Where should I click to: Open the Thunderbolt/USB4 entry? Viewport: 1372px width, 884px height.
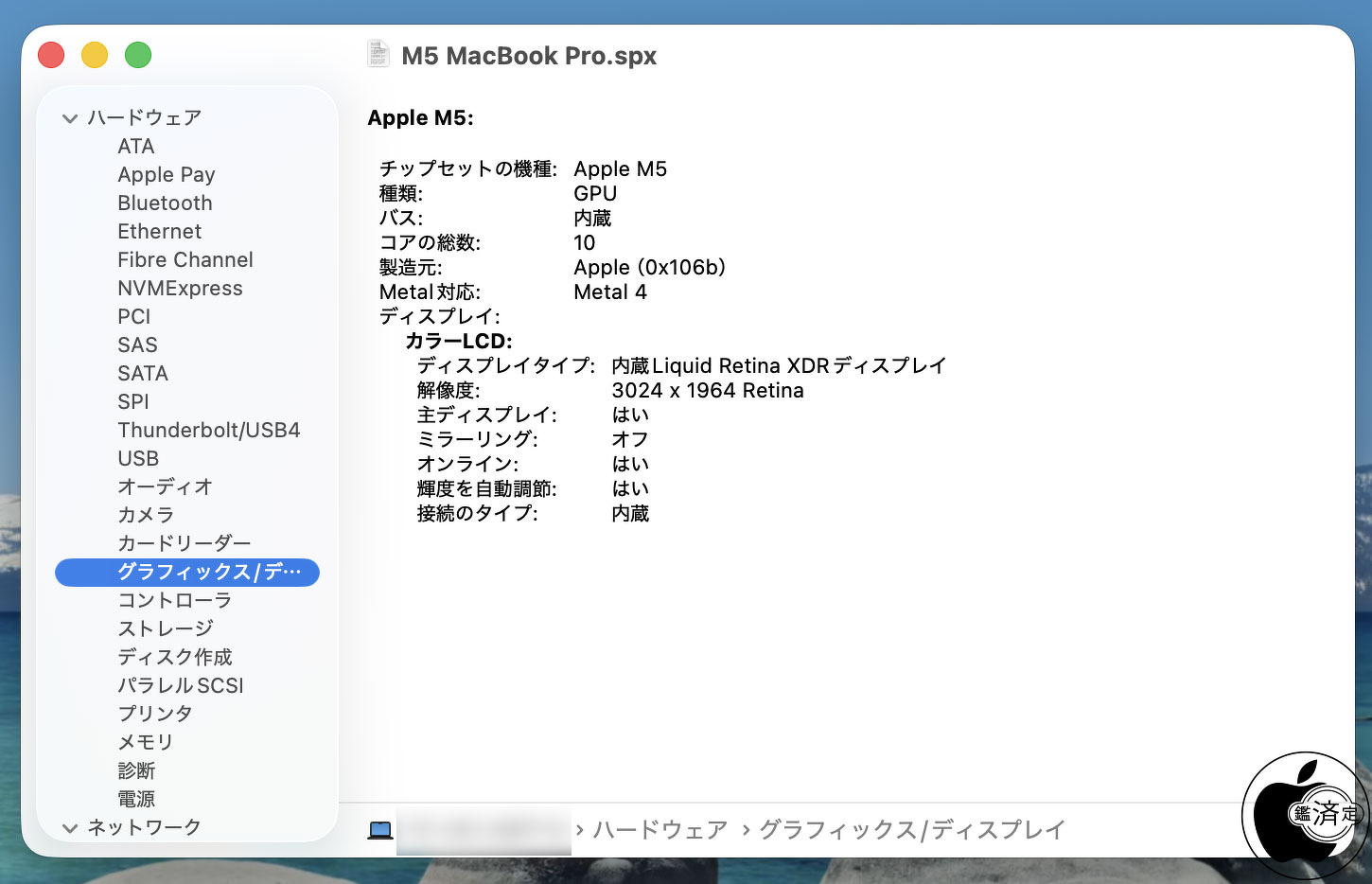208,430
